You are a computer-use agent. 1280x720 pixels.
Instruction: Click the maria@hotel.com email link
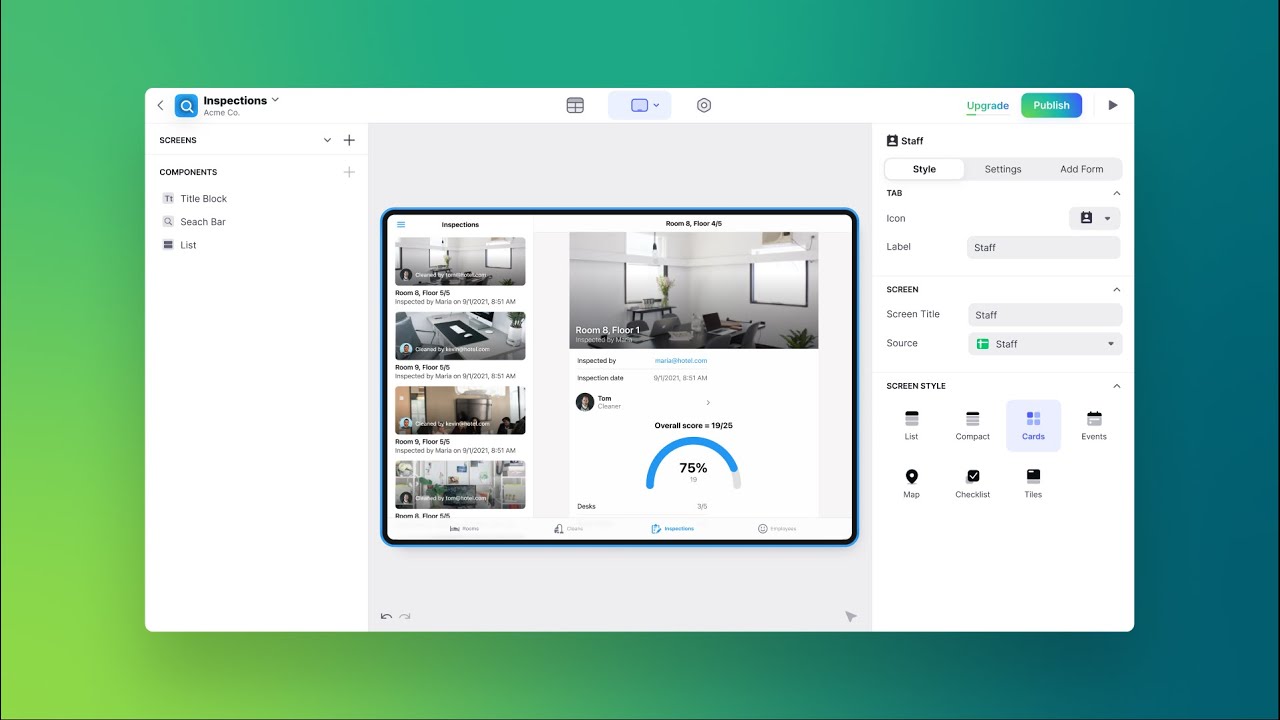681,361
